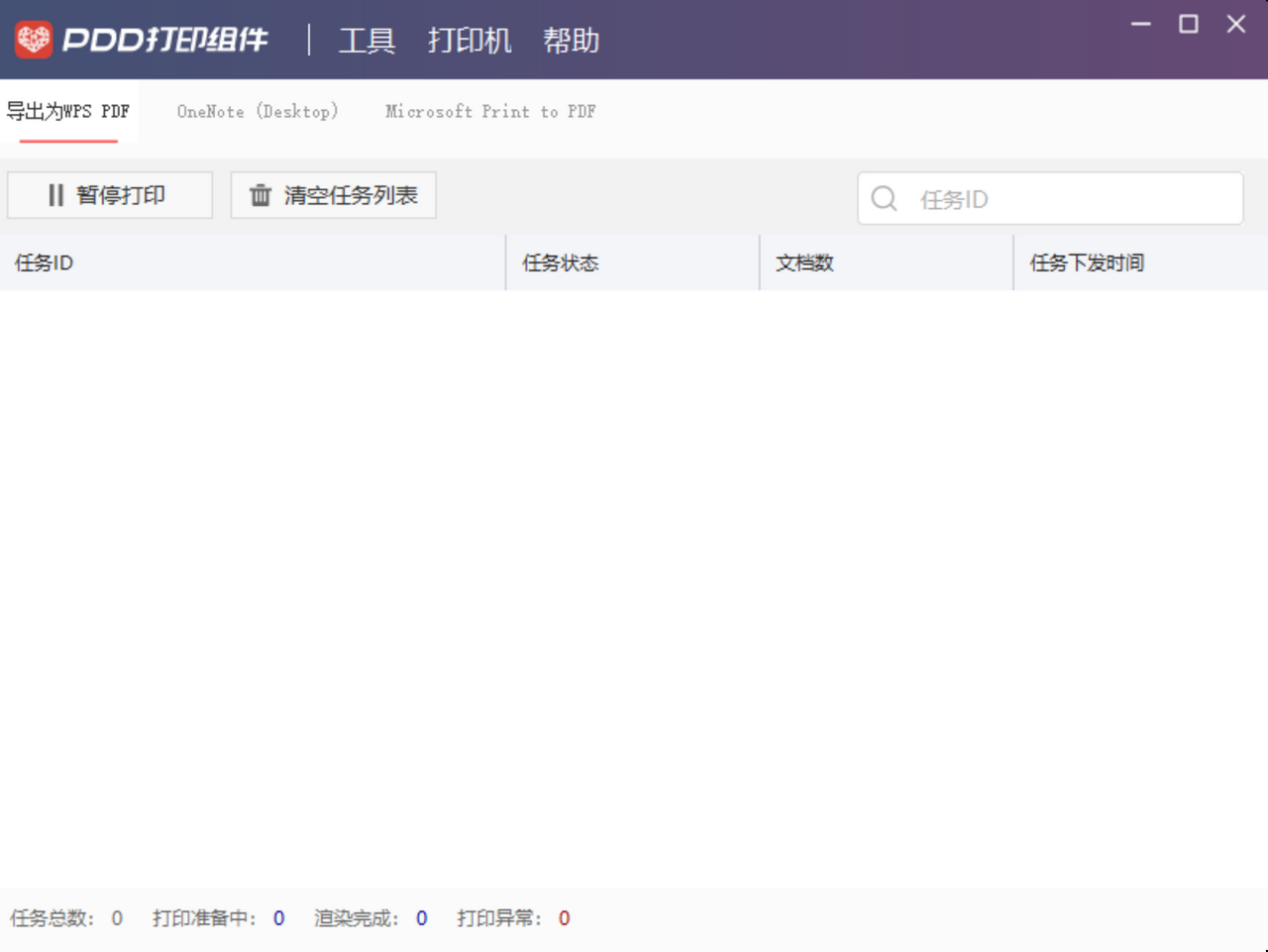The height and width of the screenshot is (952, 1268).
Task: Click the trash icon on 清空任务列表
Action: pyautogui.click(x=260, y=195)
